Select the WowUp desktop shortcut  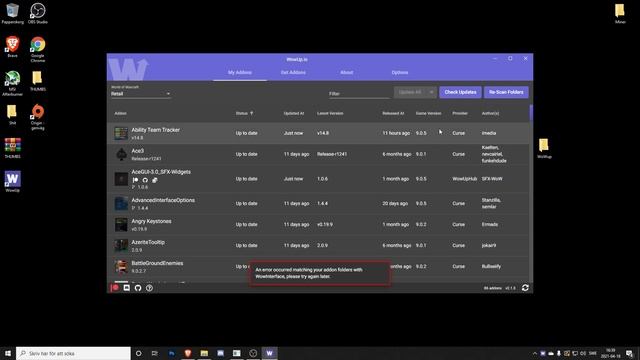(12, 182)
